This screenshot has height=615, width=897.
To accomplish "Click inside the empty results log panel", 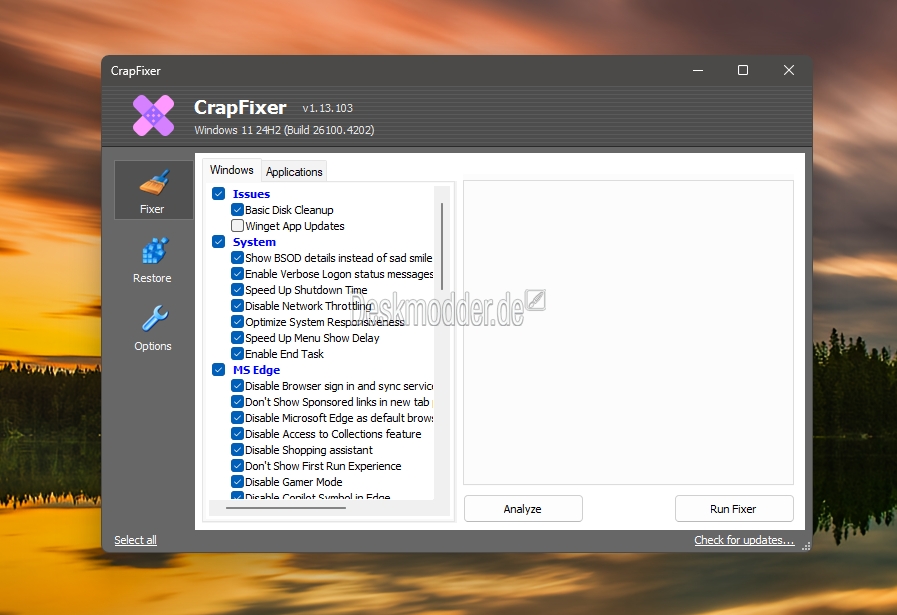I will point(628,332).
